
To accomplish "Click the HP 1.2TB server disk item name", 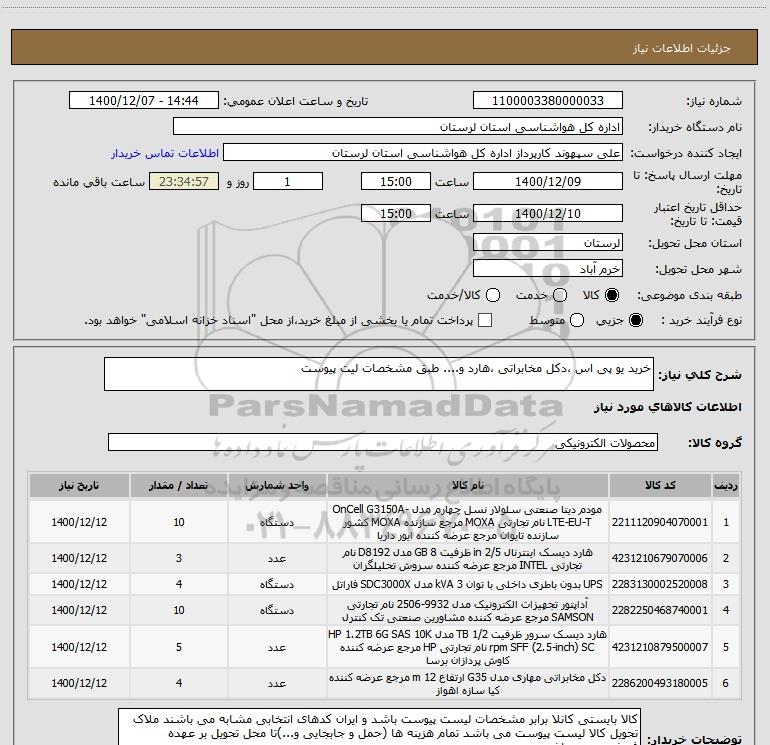I will coord(468,647).
